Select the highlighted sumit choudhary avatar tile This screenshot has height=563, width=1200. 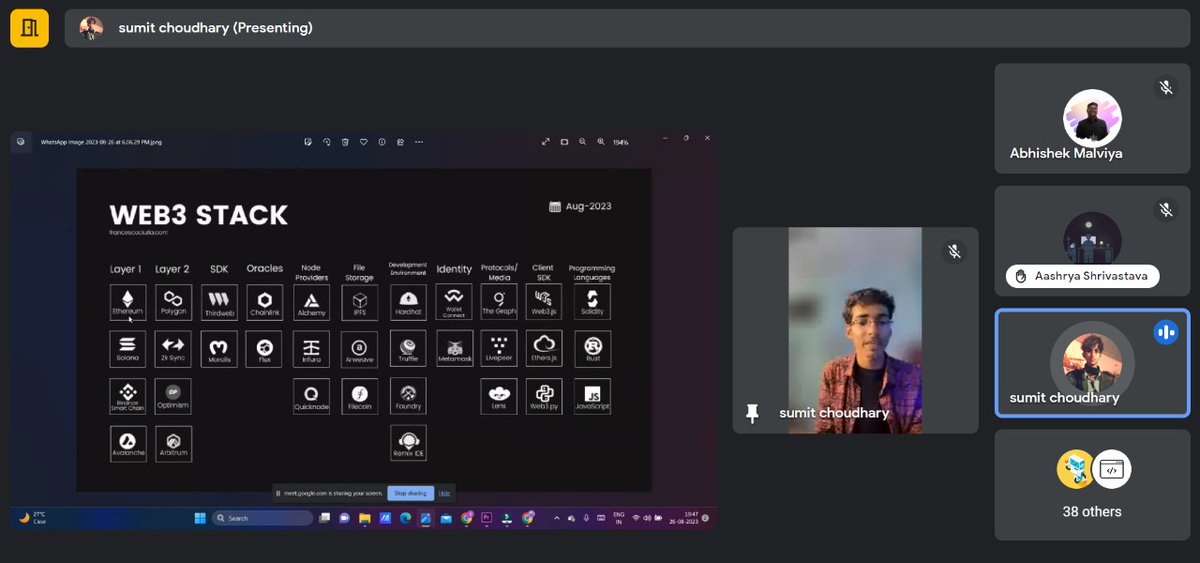tap(1092, 363)
